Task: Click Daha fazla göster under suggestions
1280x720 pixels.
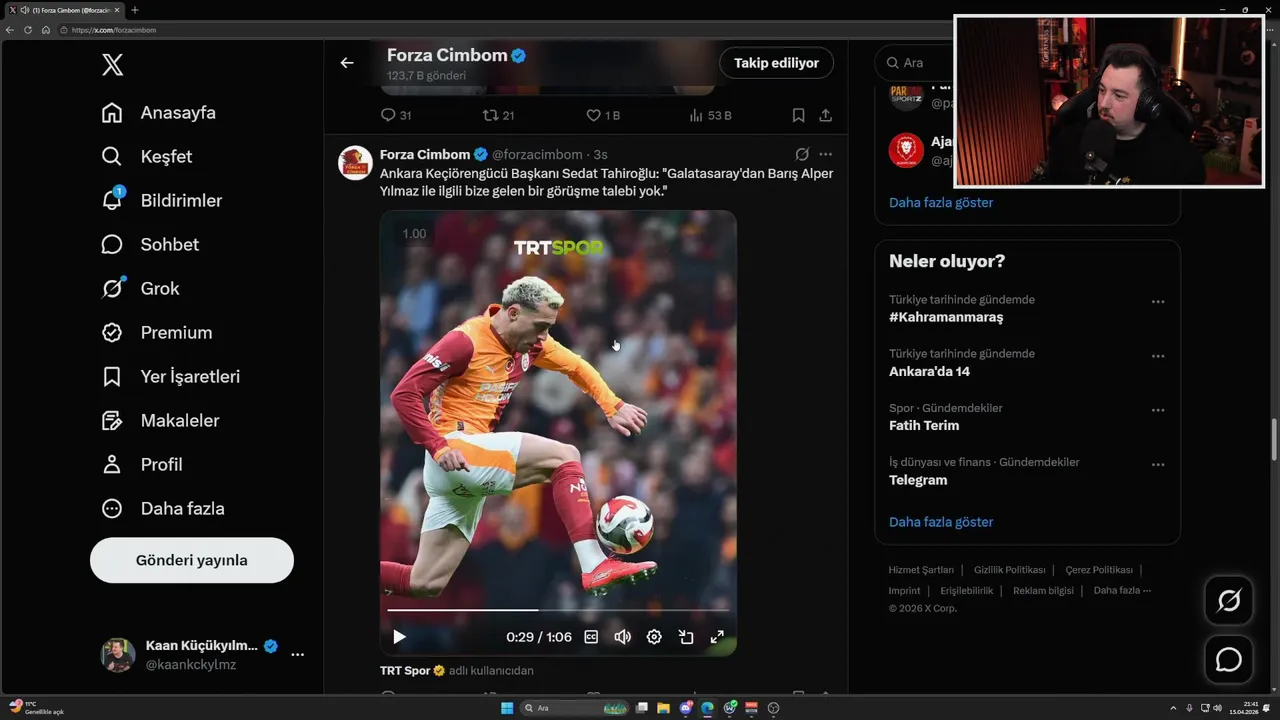Action: 941,203
